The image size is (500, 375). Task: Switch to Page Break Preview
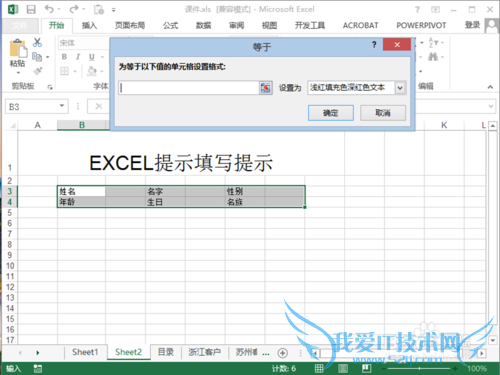366,368
